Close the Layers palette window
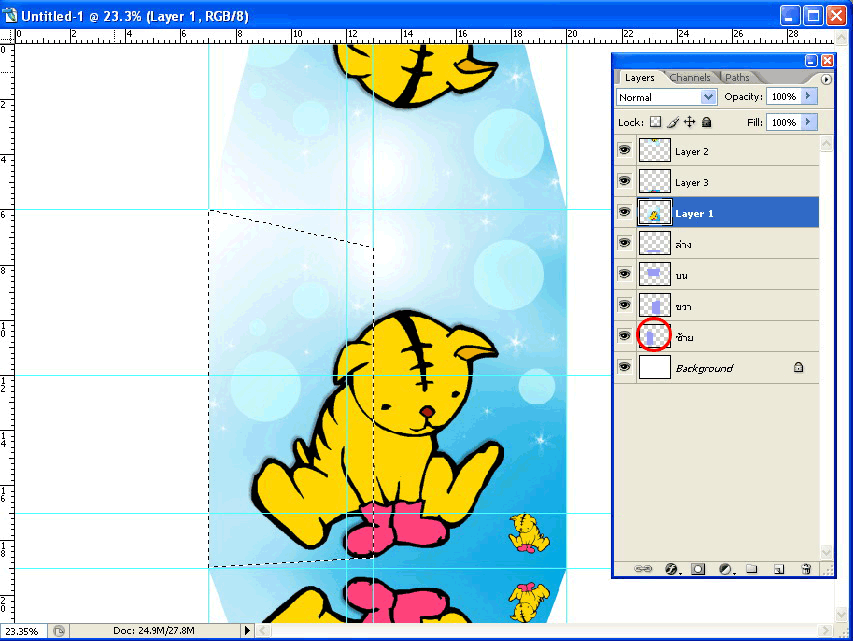The image size is (853, 641). point(827,60)
